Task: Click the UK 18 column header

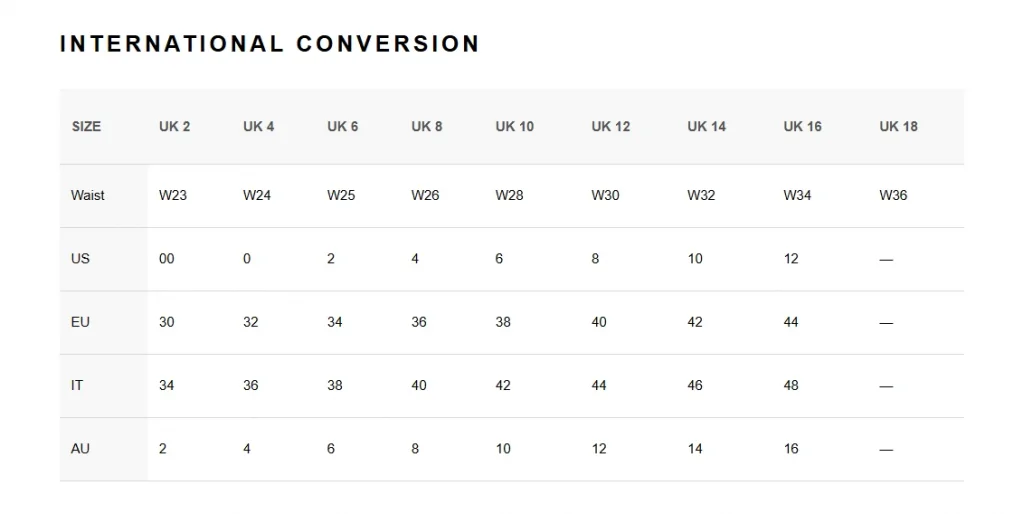Action: 898,127
